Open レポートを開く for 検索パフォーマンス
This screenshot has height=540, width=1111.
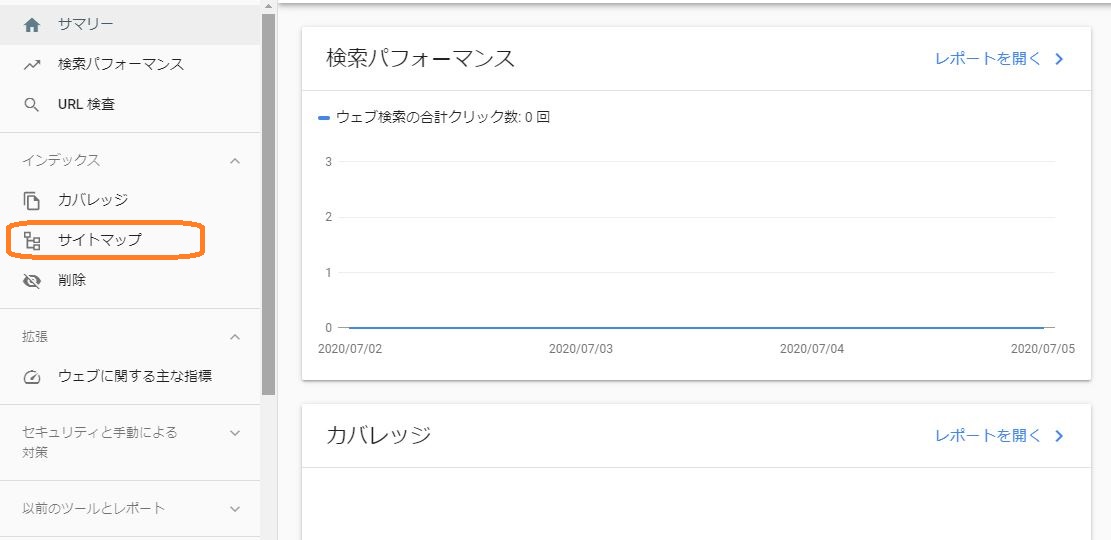(988, 59)
